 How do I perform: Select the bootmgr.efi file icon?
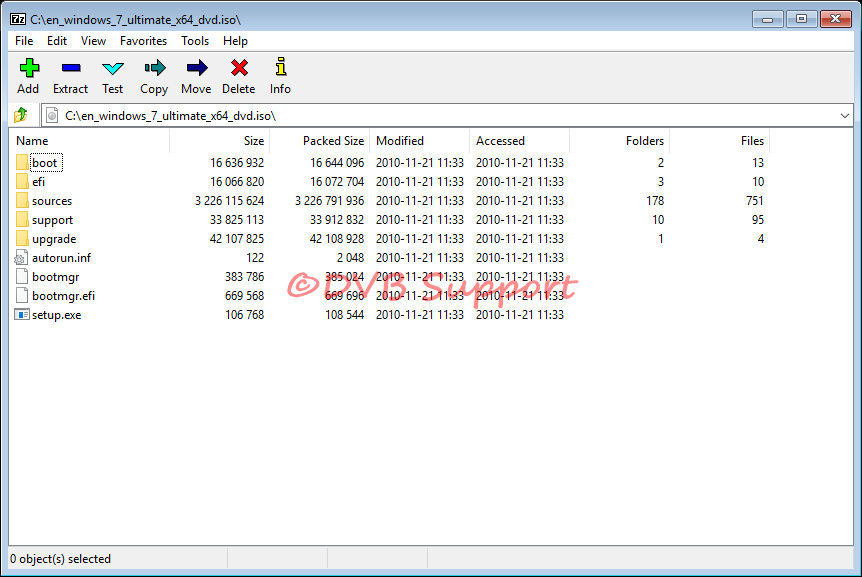[22, 295]
